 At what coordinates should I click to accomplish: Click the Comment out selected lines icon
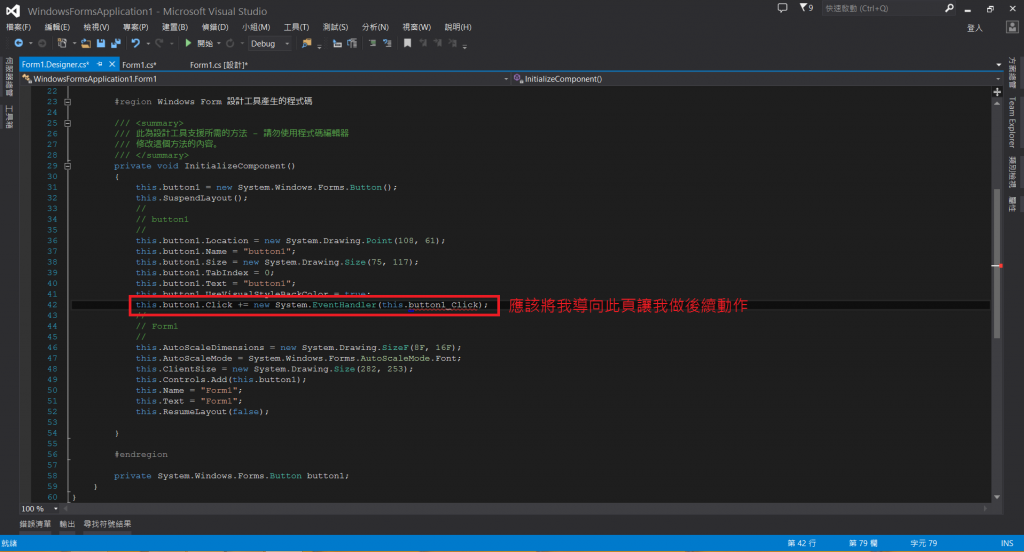pyautogui.click(x=372, y=43)
